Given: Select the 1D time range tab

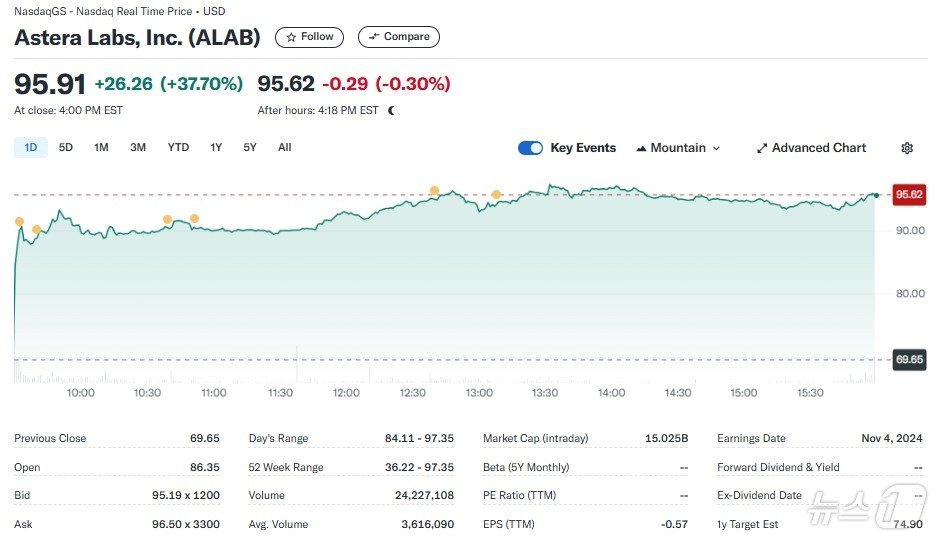Looking at the screenshot, I should coord(30,148).
